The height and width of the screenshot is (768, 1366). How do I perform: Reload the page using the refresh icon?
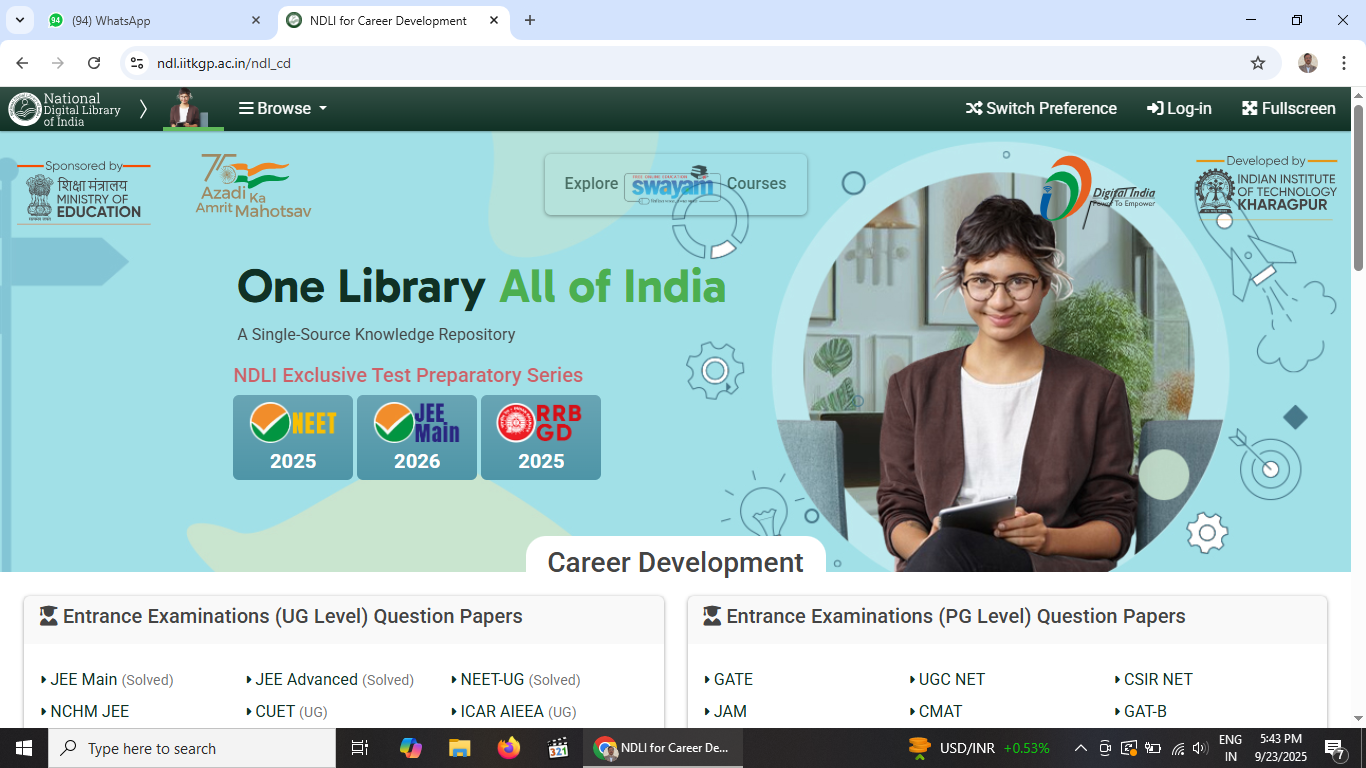(94, 63)
